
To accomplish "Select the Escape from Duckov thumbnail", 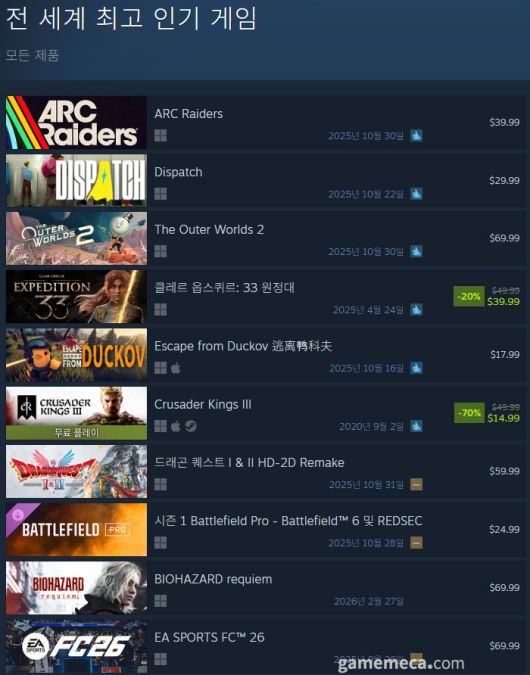I will (x=76, y=355).
